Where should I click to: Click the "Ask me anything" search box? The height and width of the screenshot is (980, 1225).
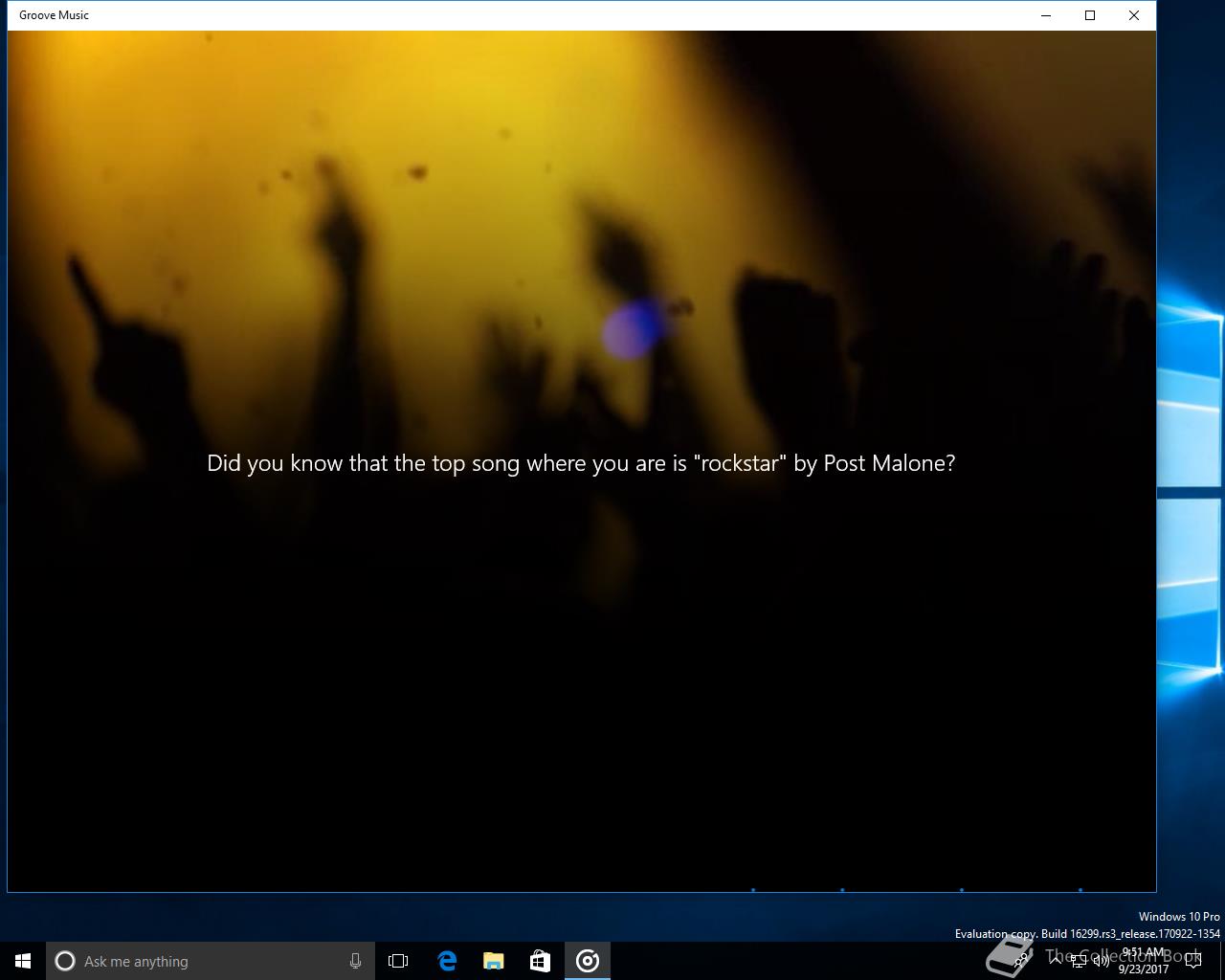(x=210, y=961)
